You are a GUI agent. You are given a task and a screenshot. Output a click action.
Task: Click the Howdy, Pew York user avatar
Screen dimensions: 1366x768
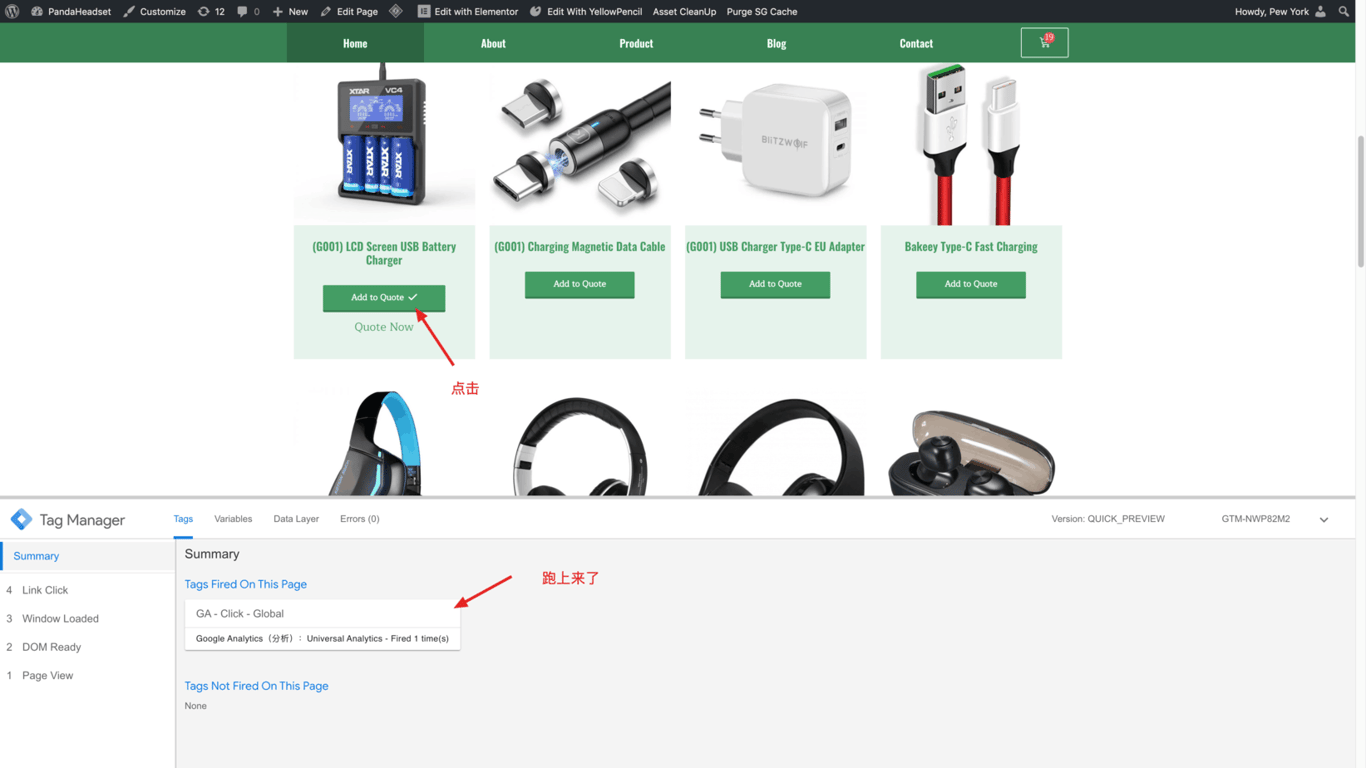(1320, 12)
